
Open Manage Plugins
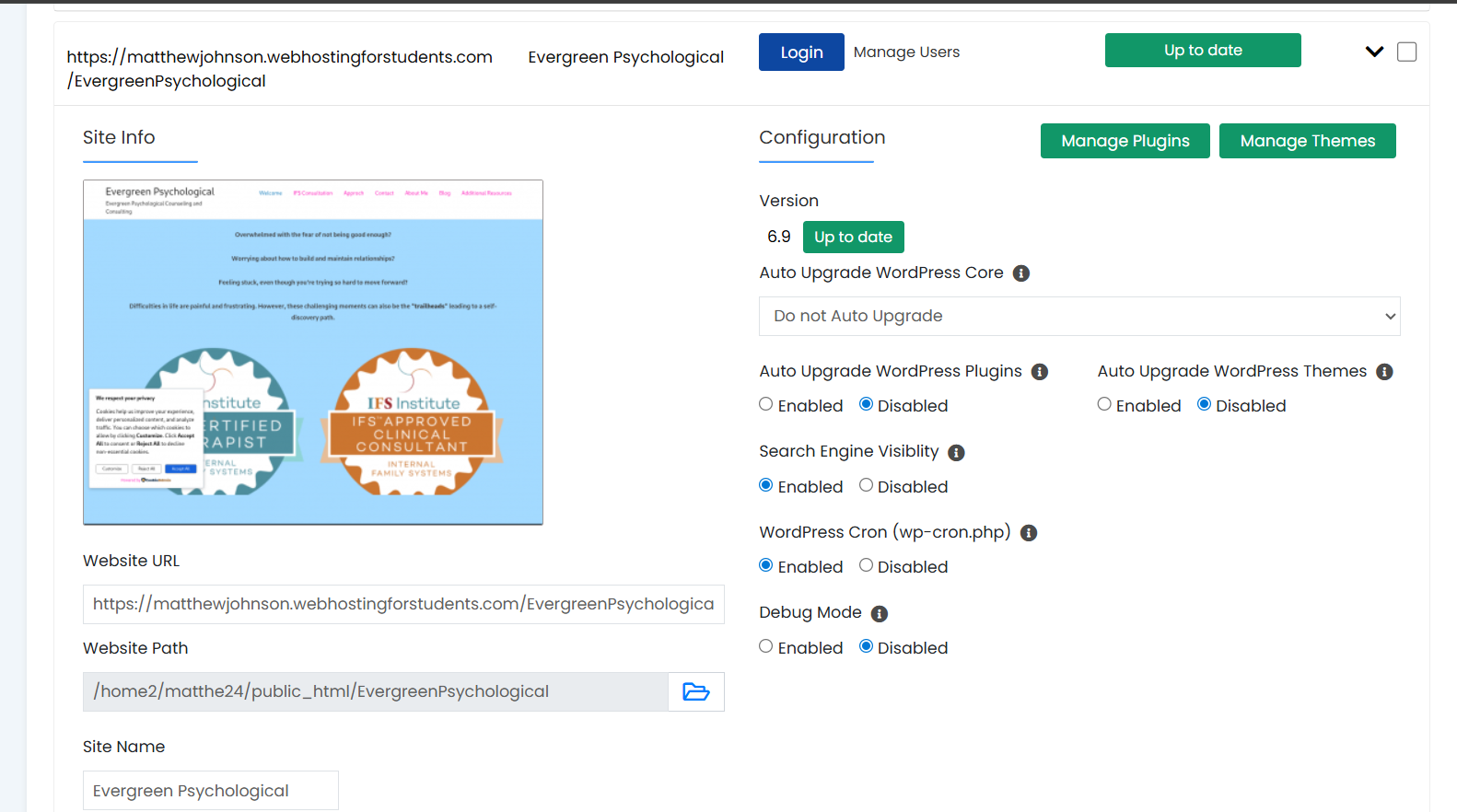tap(1125, 141)
